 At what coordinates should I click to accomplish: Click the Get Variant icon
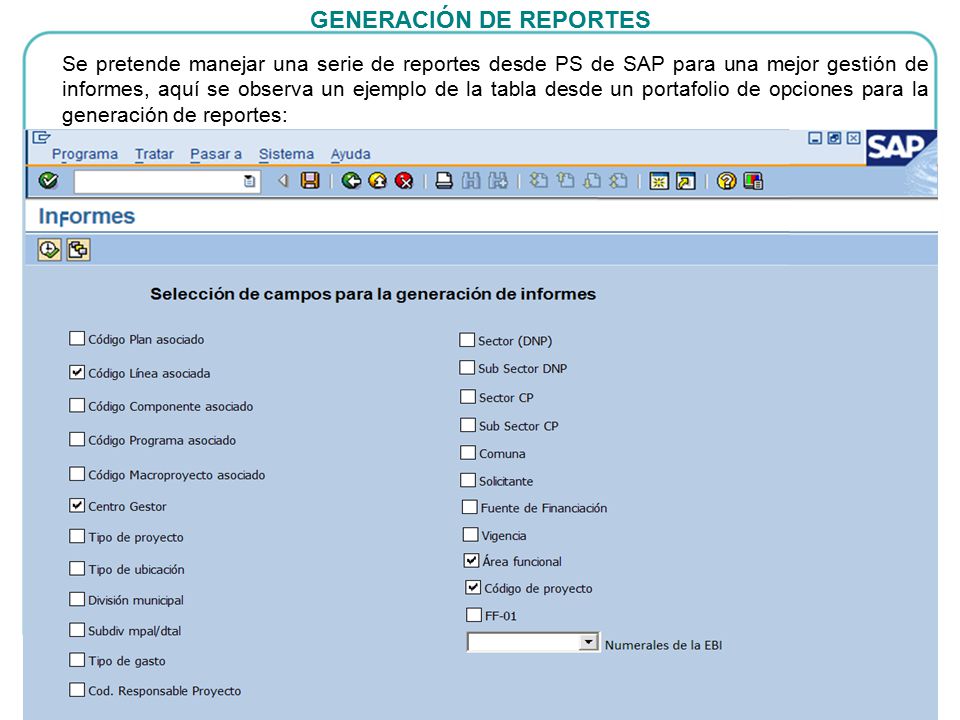(78, 250)
